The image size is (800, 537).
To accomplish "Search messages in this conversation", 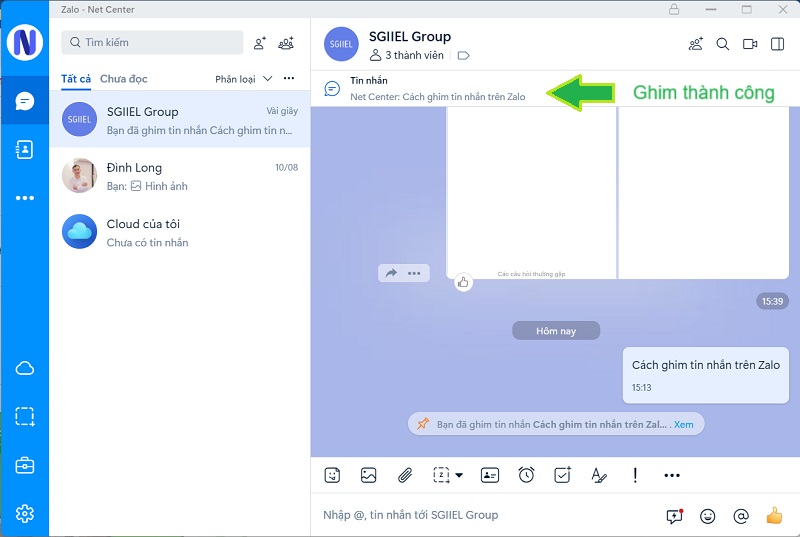I will pos(722,44).
